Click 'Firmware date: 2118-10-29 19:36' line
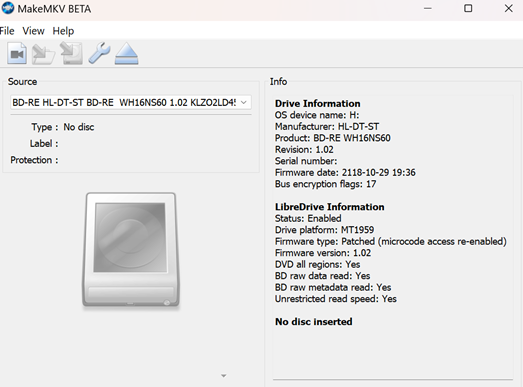 click(x=345, y=172)
